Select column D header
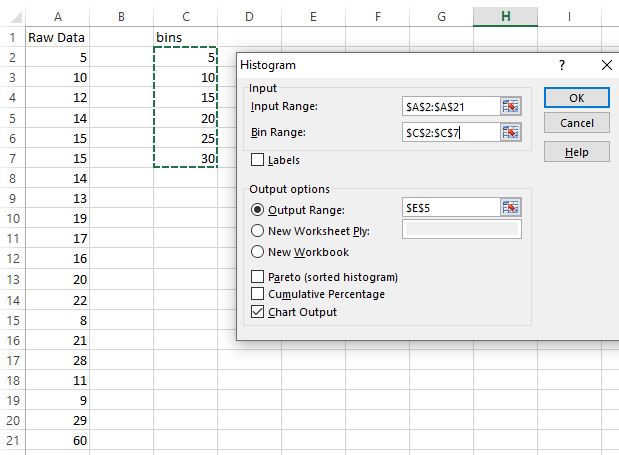619x455 pixels. click(x=249, y=17)
